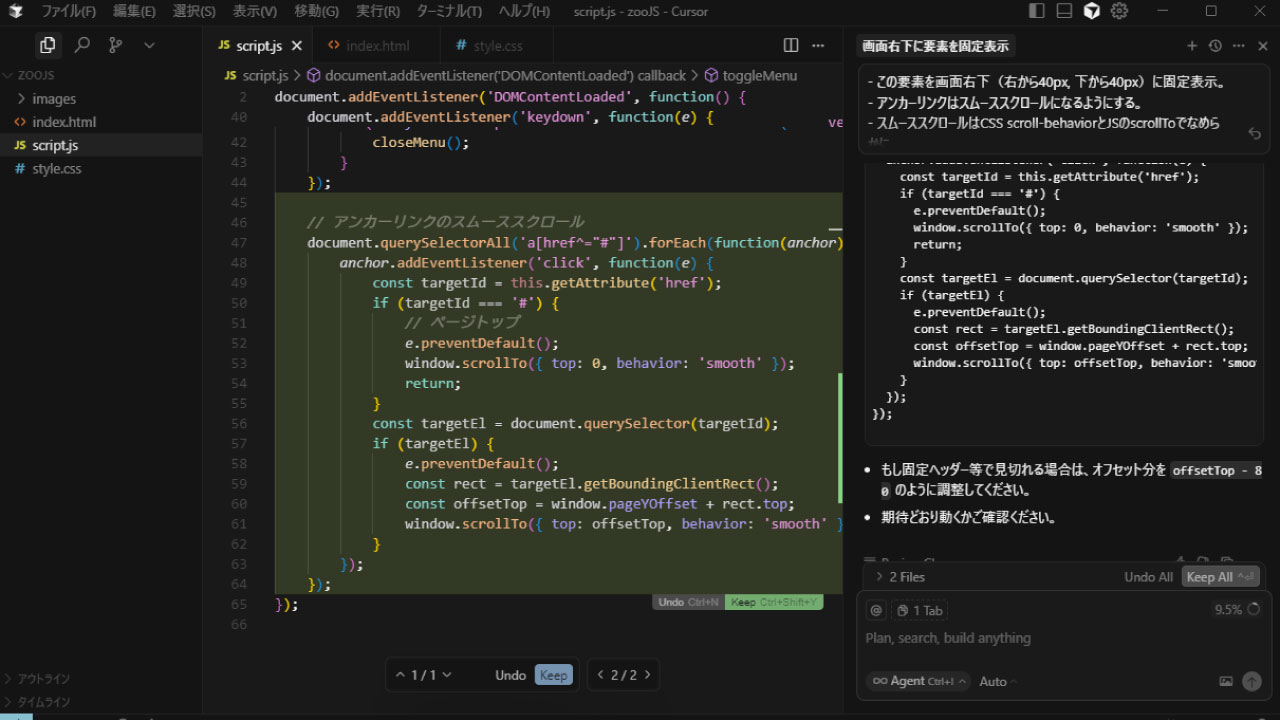Start a new chat with plus icon
The width and height of the screenshot is (1280, 720).
[x=1191, y=46]
